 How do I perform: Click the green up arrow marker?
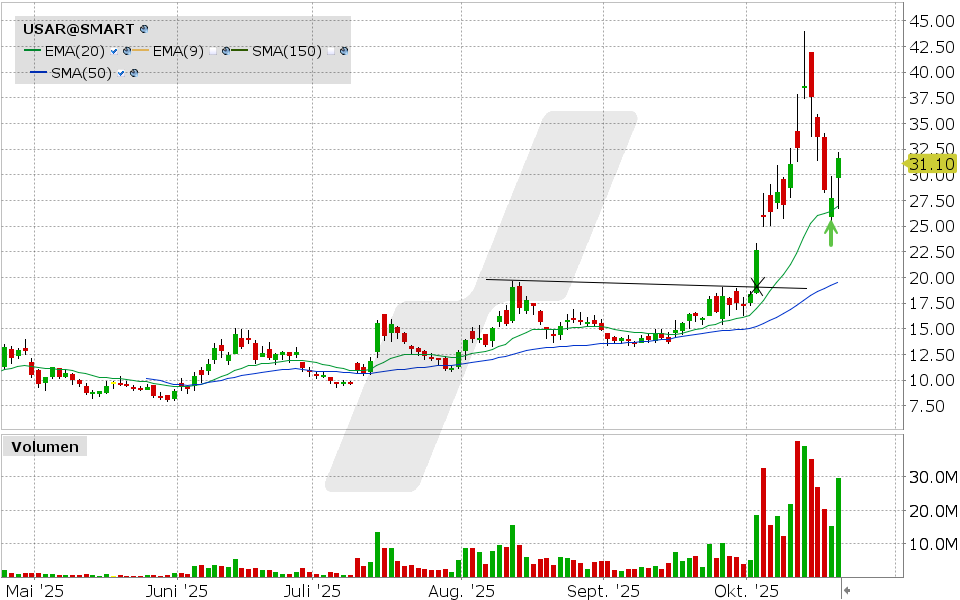(831, 232)
